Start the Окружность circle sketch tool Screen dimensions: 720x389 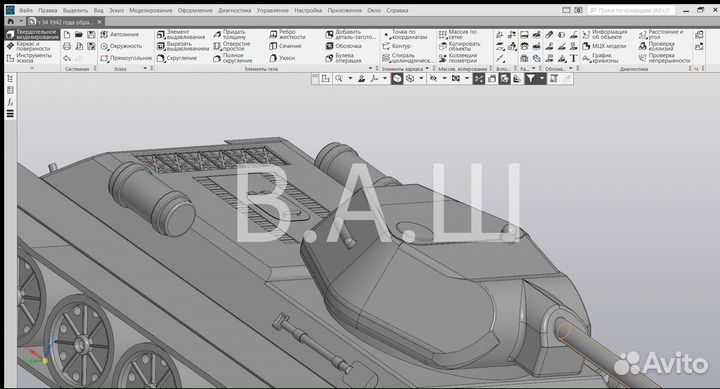tap(121, 46)
